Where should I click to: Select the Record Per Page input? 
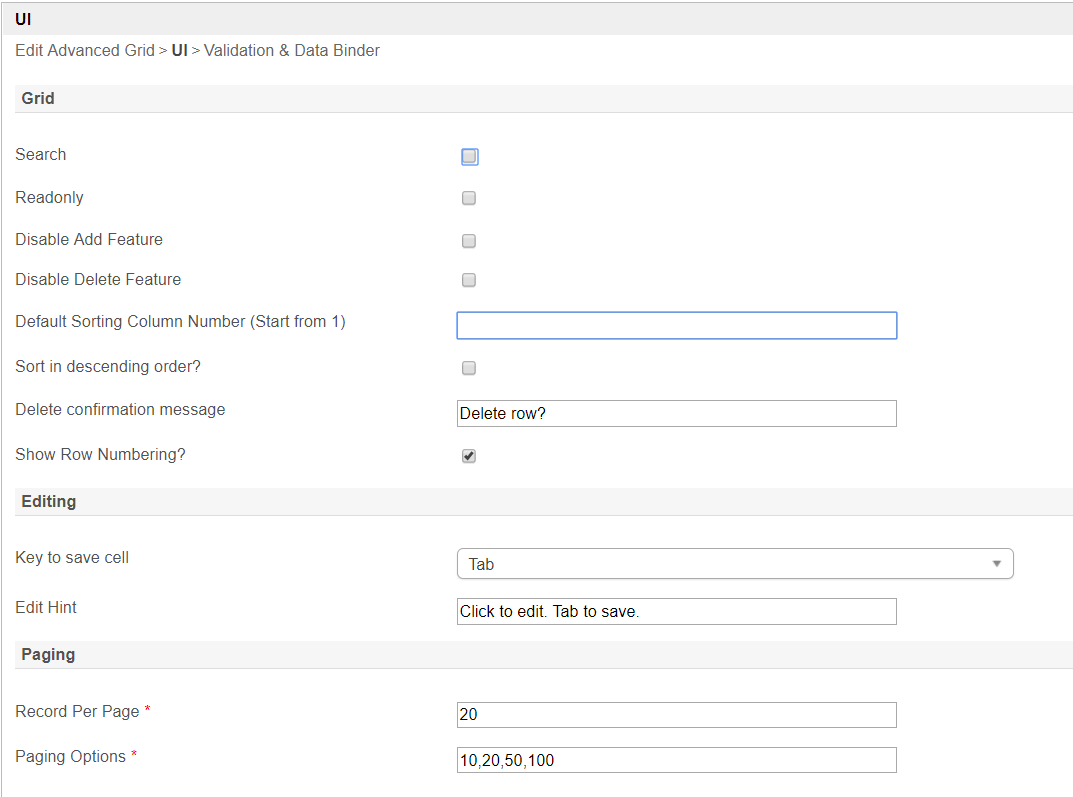[x=676, y=715]
